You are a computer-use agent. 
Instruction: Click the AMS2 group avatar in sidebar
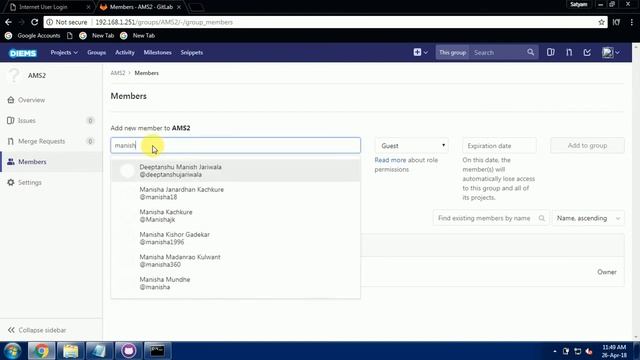(14, 76)
